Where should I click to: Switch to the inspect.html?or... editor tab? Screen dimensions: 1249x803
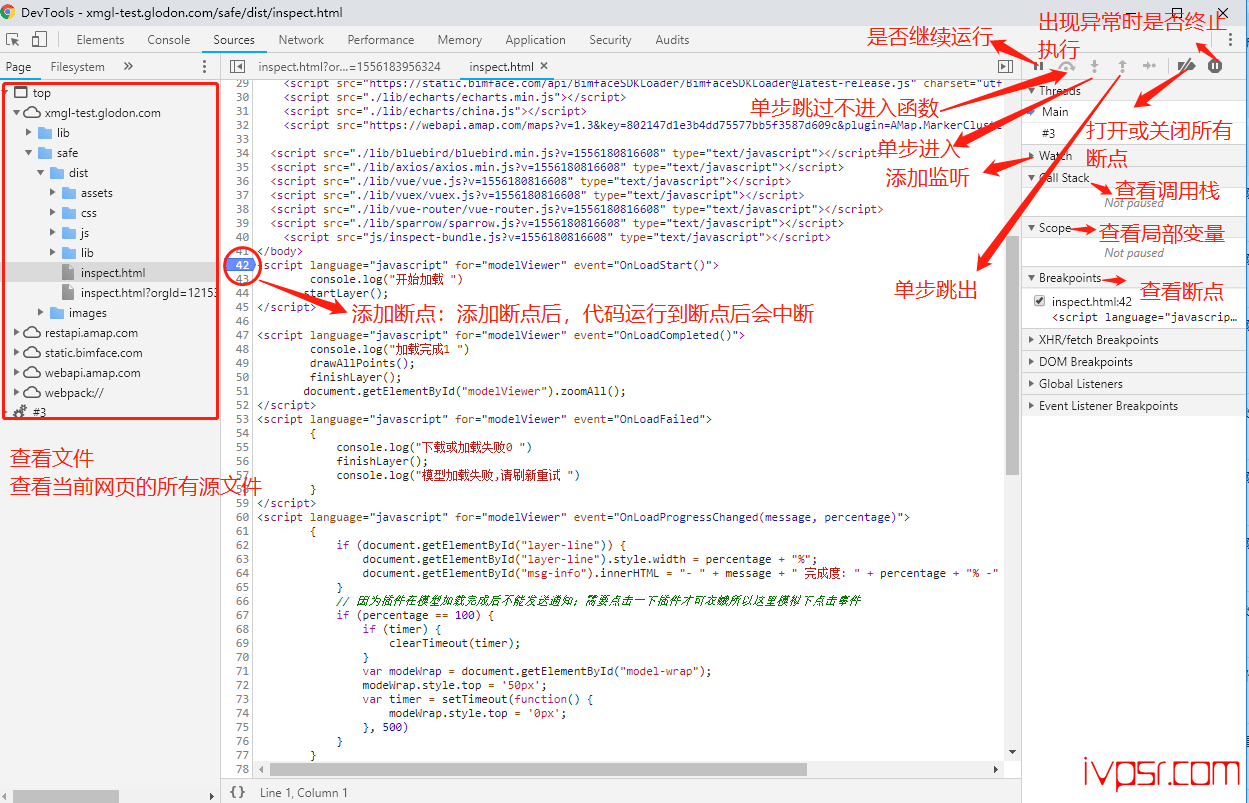coord(349,66)
